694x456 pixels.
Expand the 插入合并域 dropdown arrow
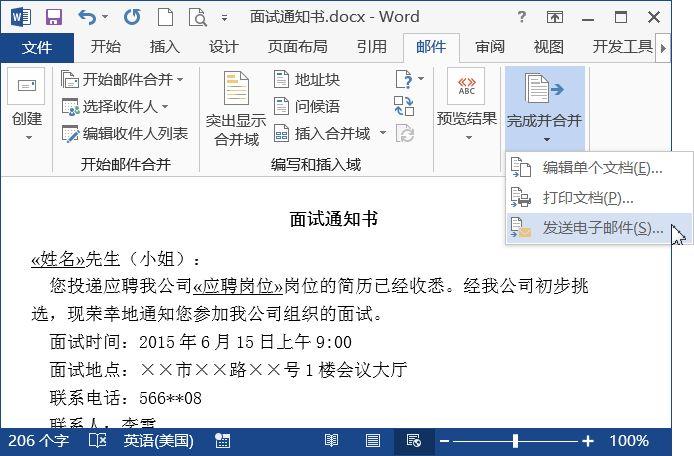point(383,132)
